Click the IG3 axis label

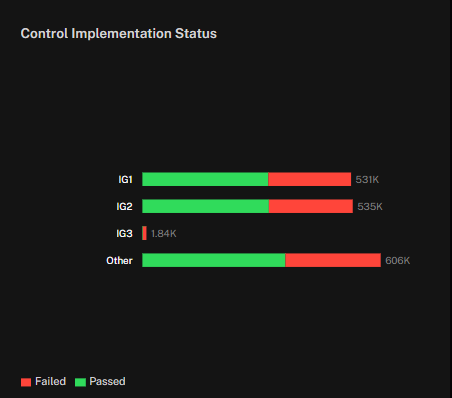pyautogui.click(x=124, y=234)
